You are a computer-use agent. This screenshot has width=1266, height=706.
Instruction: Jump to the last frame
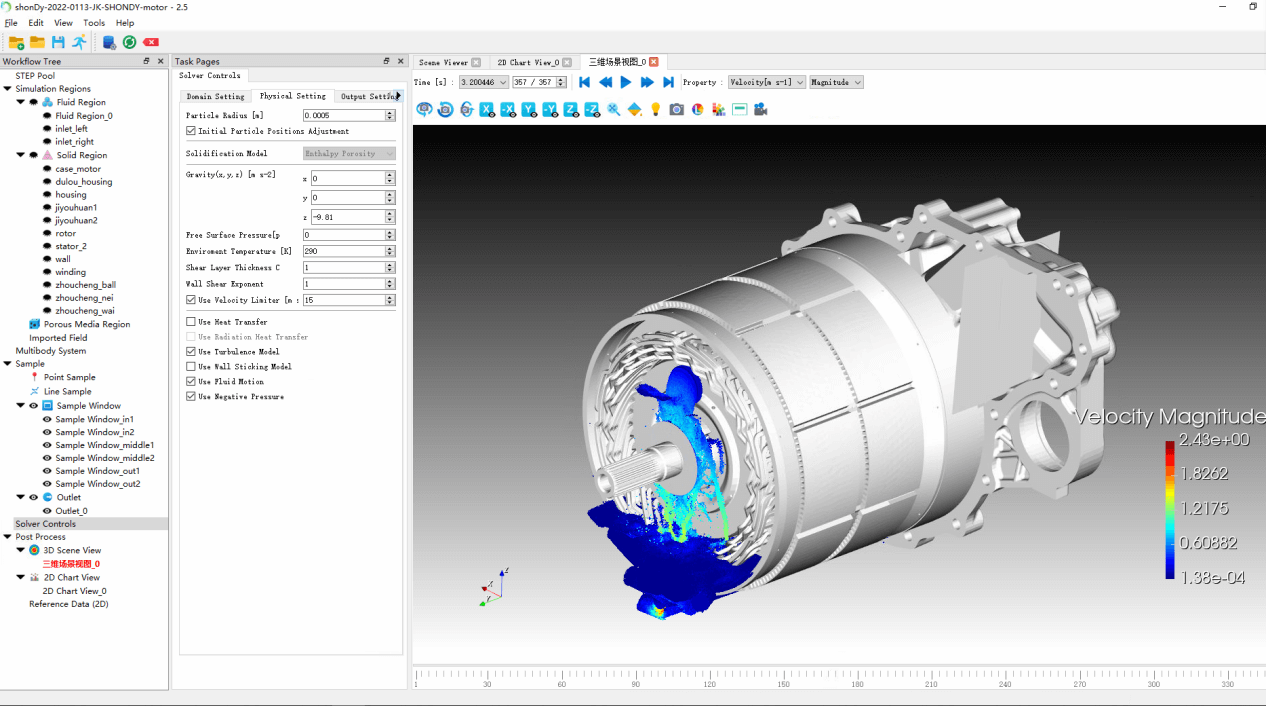point(669,82)
